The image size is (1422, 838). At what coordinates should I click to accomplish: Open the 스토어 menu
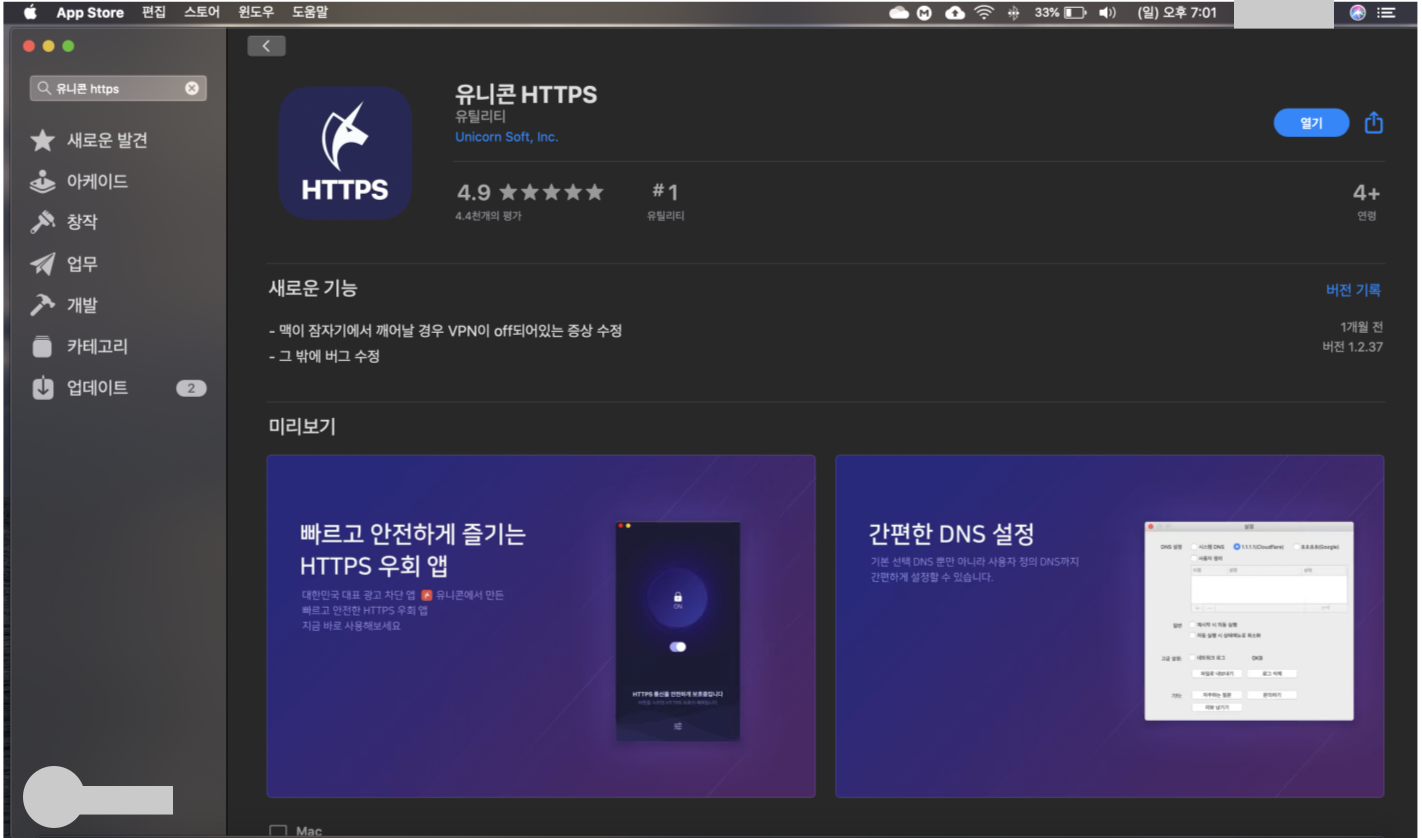point(202,12)
